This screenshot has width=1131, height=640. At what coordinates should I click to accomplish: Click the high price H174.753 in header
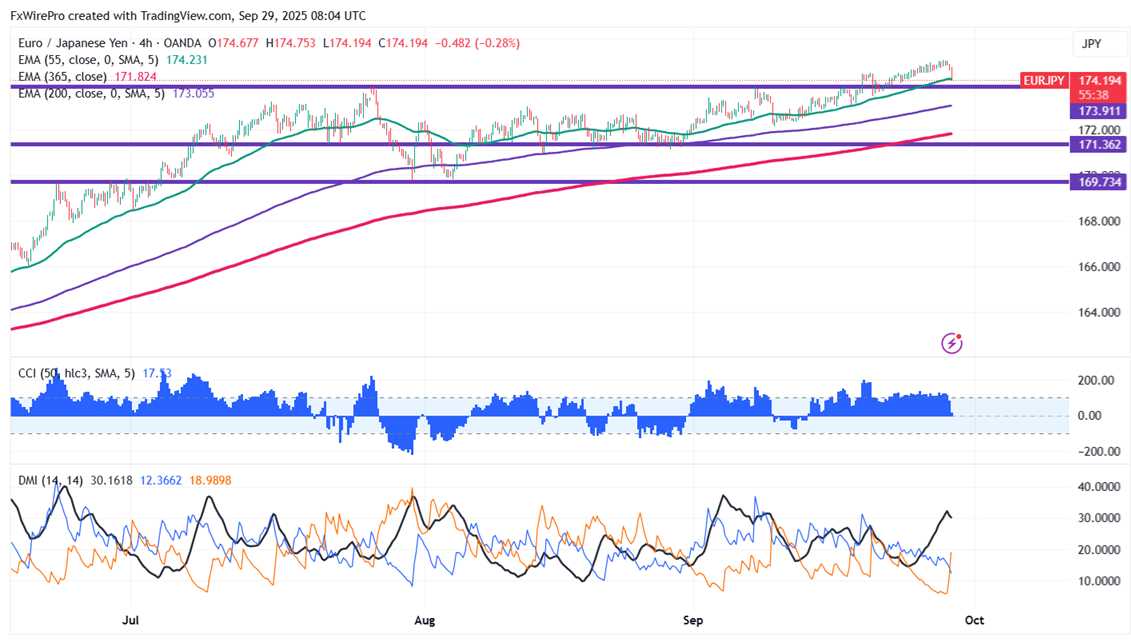pyautogui.click(x=291, y=43)
